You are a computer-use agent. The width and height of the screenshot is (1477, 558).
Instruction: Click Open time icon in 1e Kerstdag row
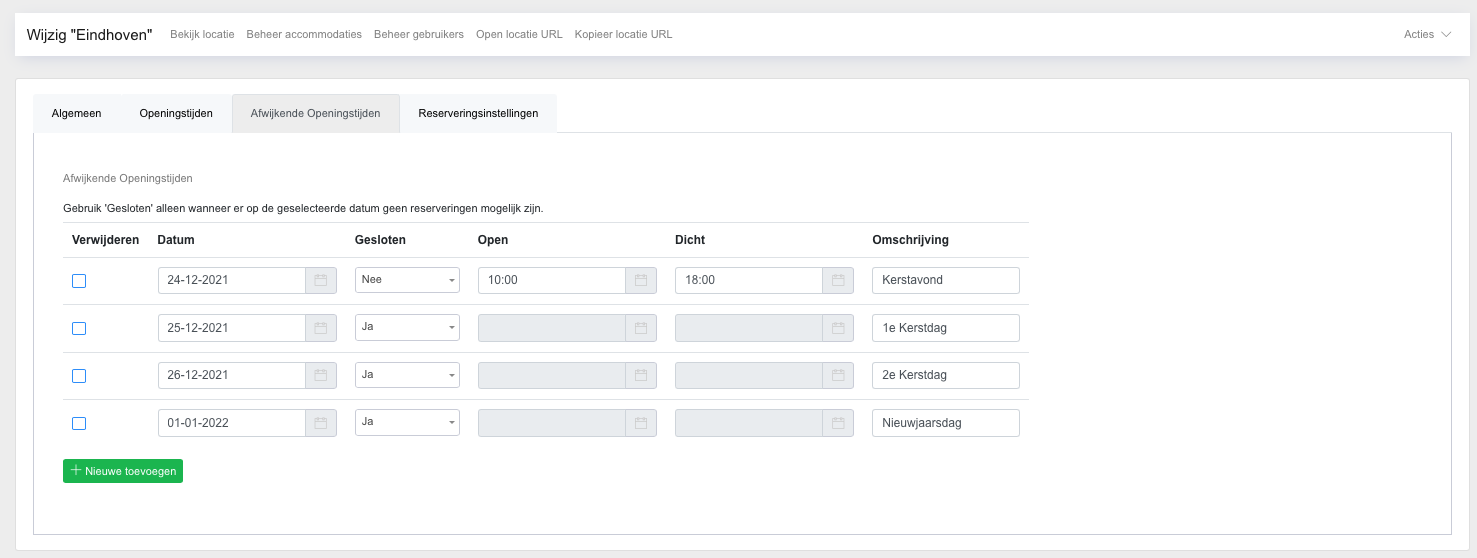[641, 328]
